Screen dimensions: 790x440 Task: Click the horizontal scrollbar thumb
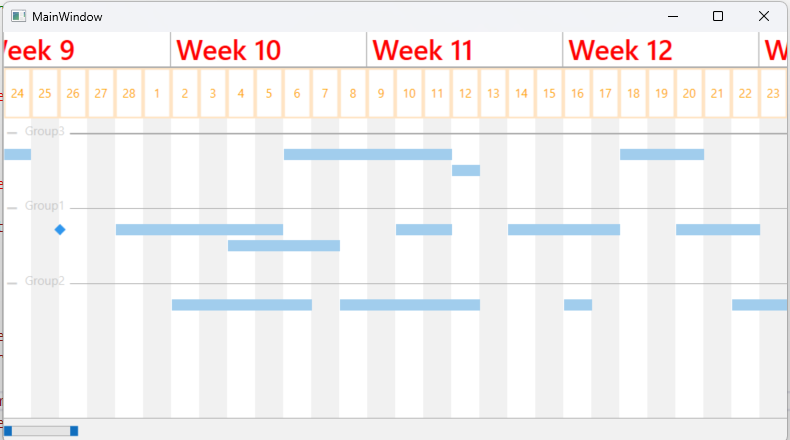pyautogui.click(x=41, y=430)
